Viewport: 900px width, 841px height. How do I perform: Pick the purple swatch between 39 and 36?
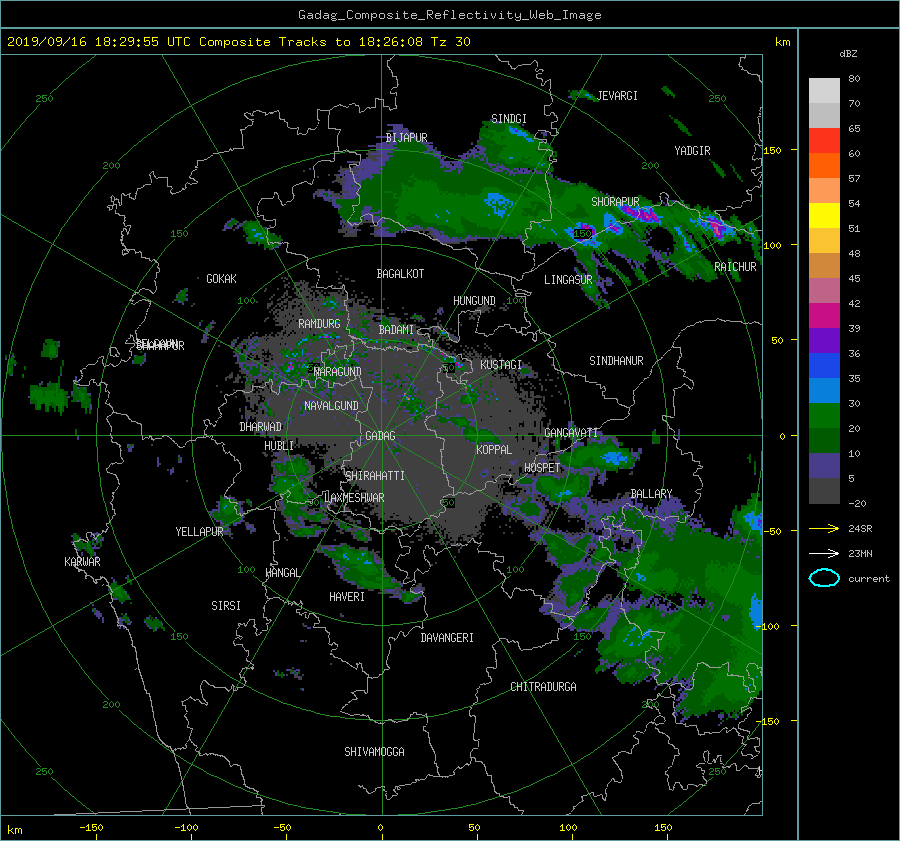824,341
